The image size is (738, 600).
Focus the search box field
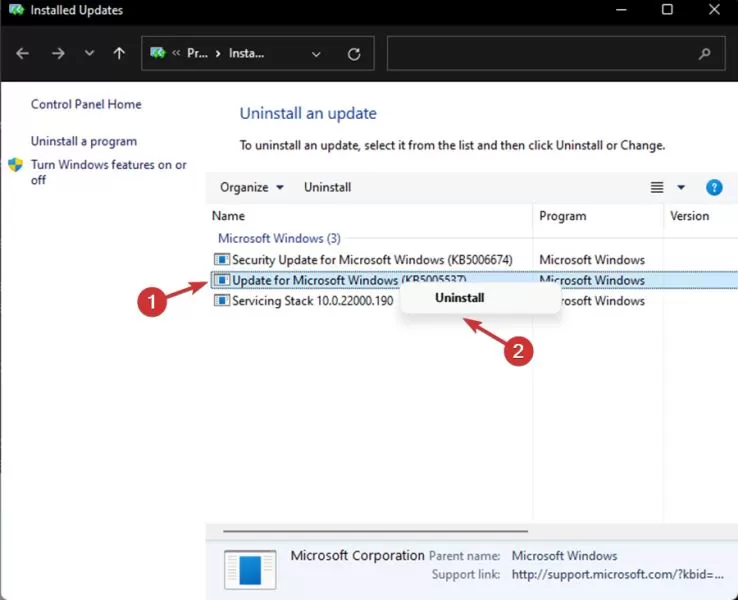556,53
